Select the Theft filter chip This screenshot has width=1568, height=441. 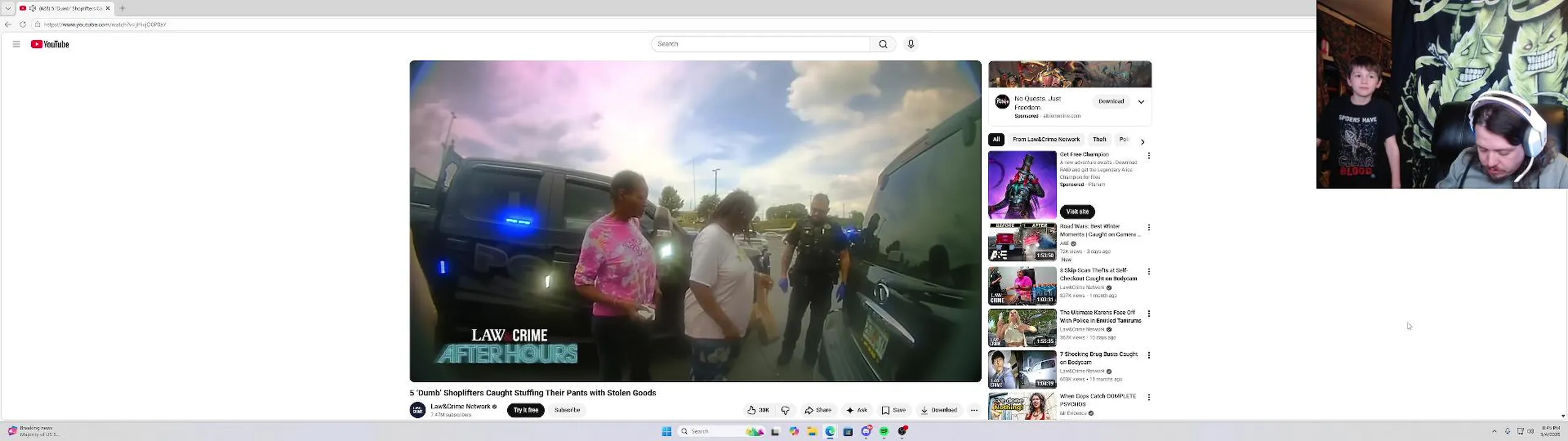coord(1099,140)
